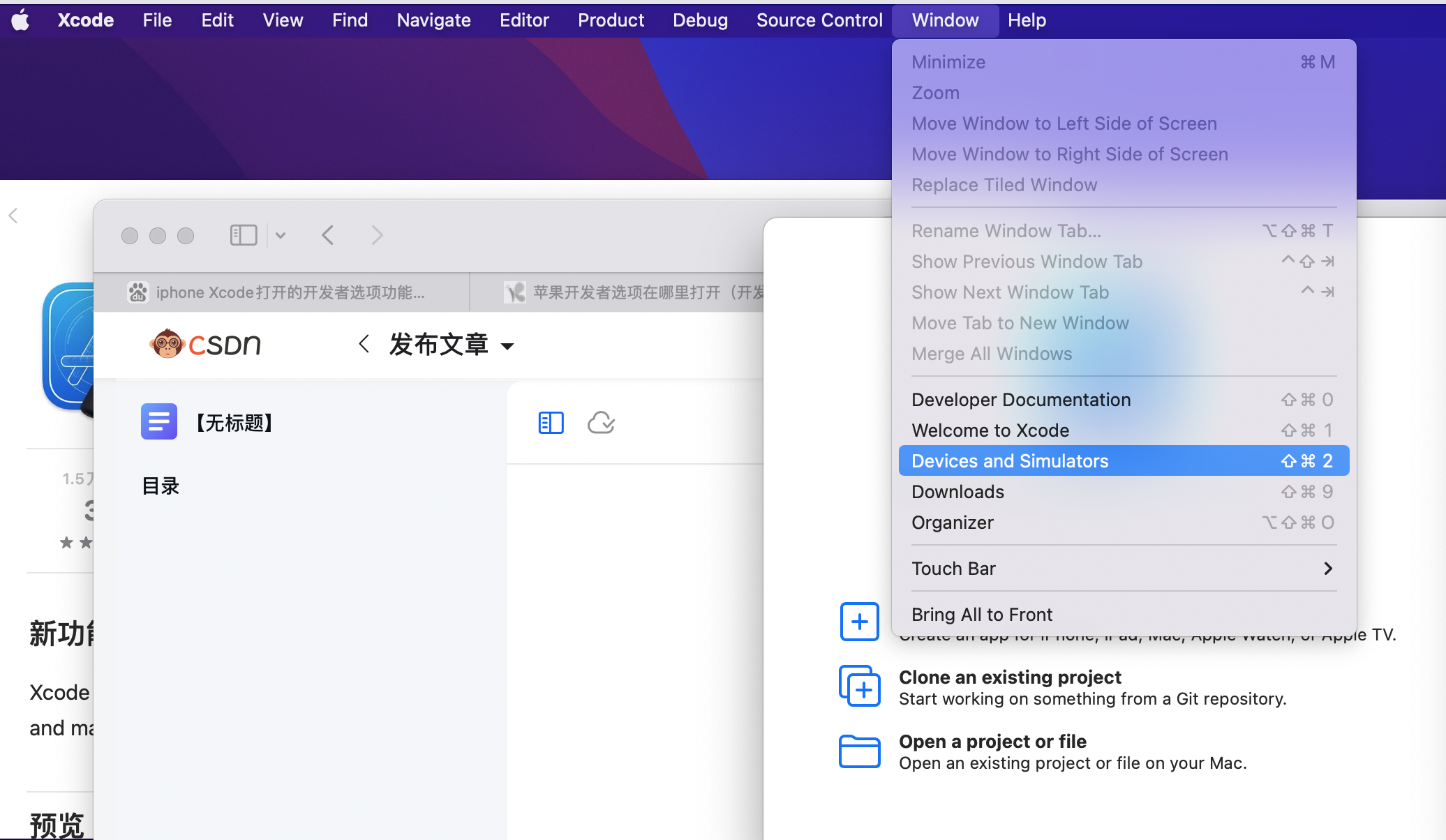Open the Organizer window
The width and height of the screenshot is (1446, 840).
1124,523
